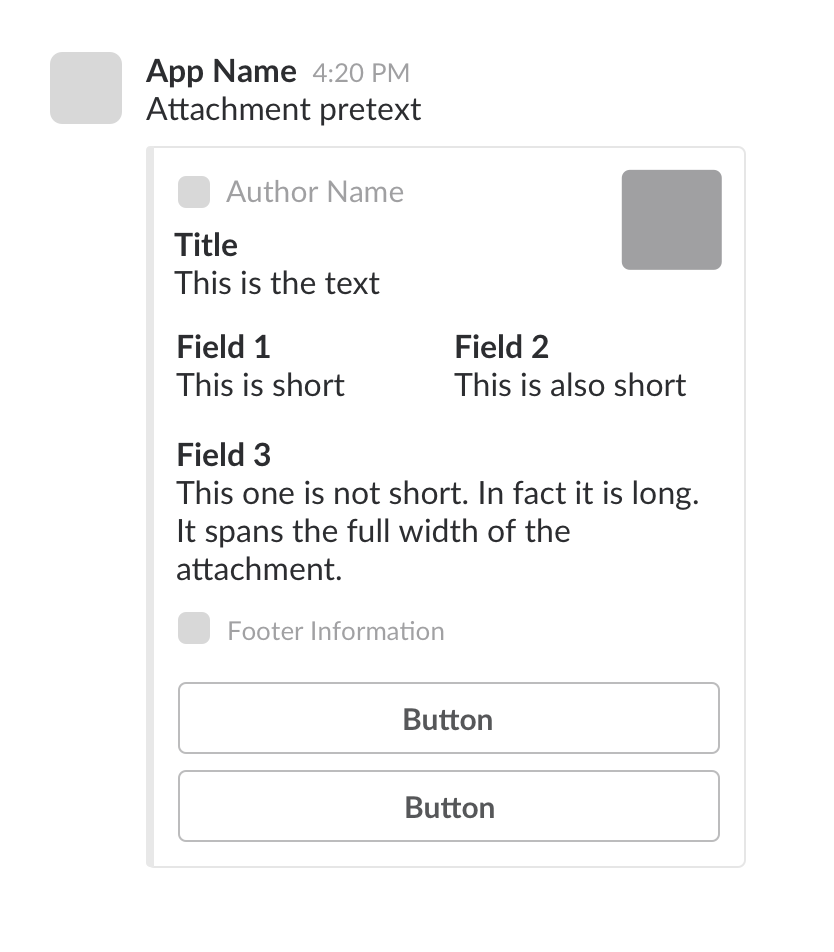Screen dimensions: 834x952
Task: Click the Field 1 heading
Action: click(x=223, y=346)
